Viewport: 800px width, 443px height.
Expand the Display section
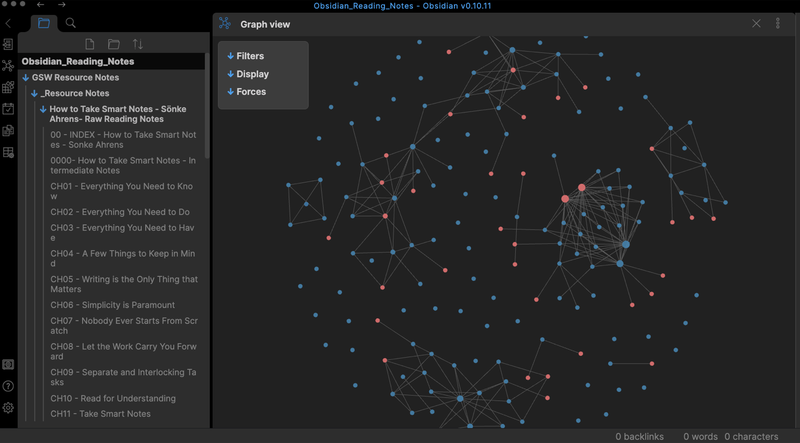(248, 74)
